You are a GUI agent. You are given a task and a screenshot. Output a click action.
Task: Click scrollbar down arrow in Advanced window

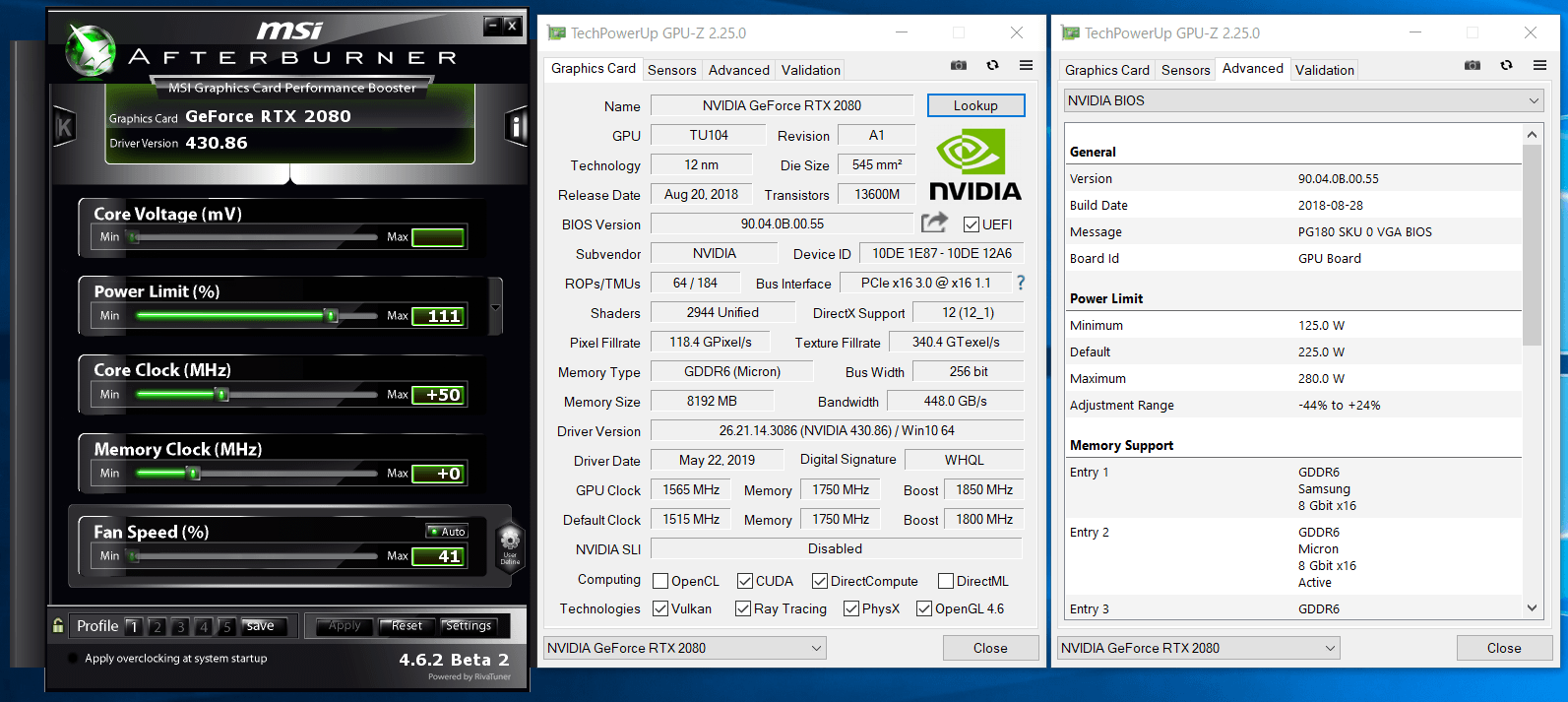(x=1532, y=608)
